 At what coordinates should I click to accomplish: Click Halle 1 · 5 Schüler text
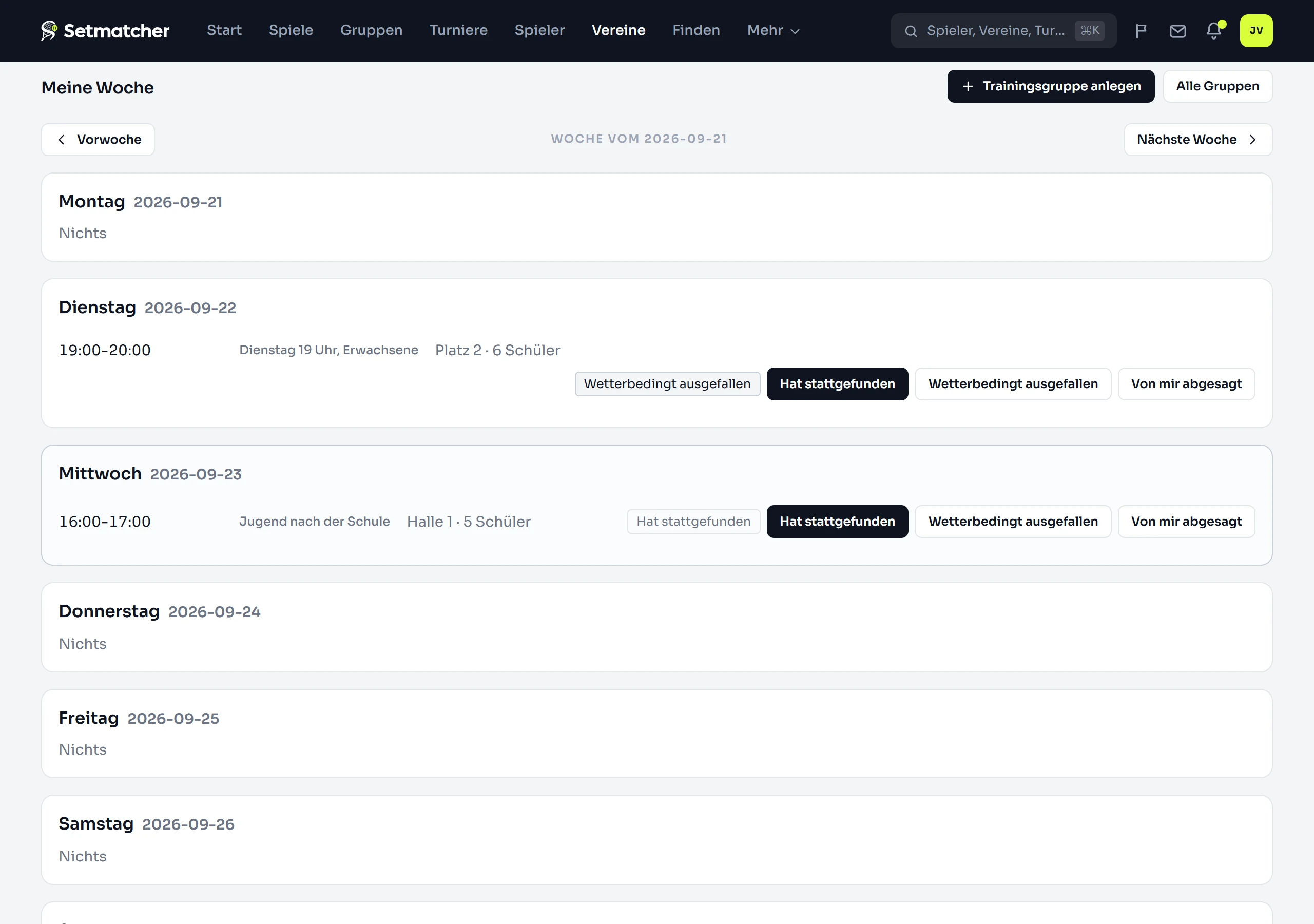(x=469, y=522)
